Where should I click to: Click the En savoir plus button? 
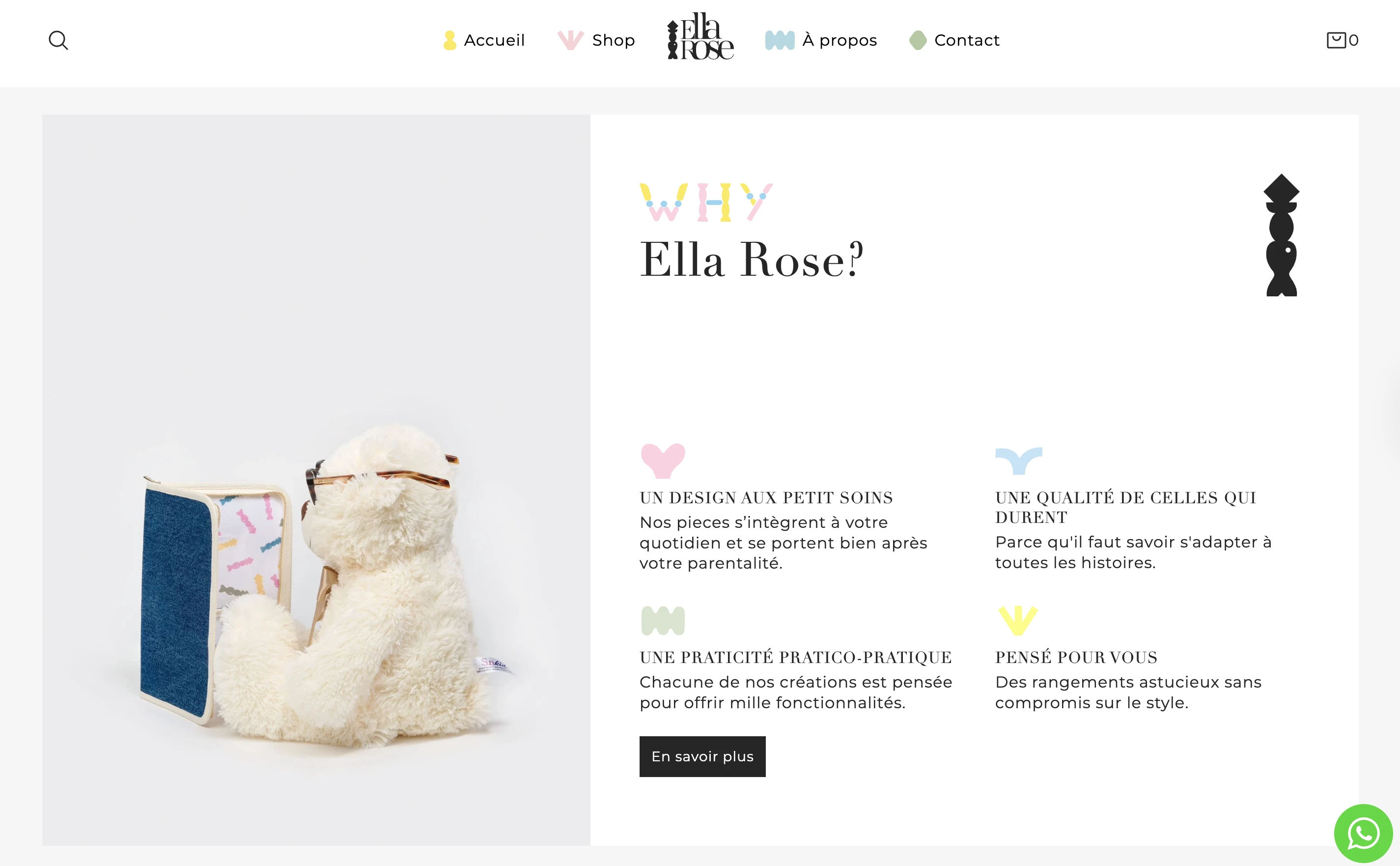click(x=702, y=756)
